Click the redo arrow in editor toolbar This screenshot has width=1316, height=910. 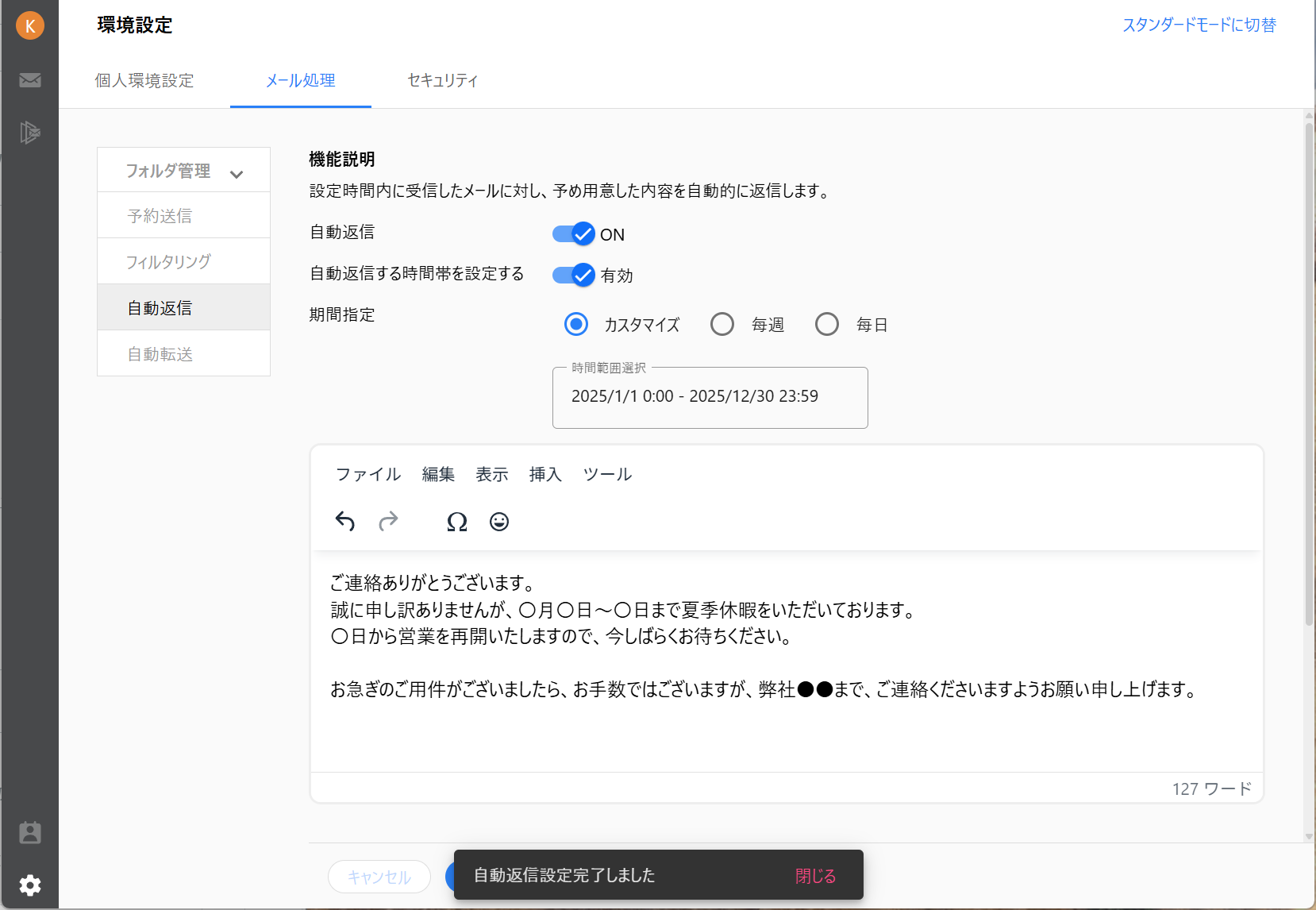coord(388,522)
